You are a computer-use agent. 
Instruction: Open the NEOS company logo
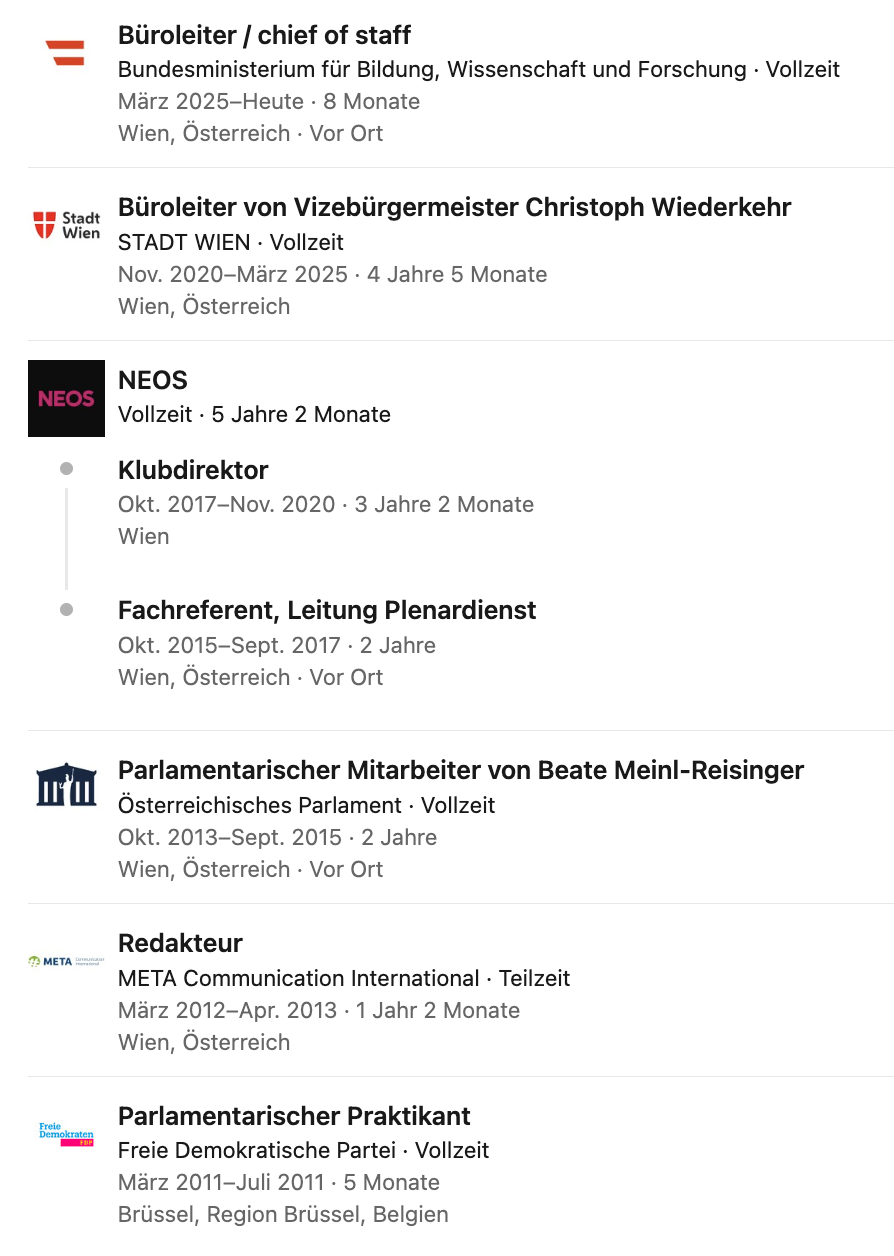[x=66, y=398]
